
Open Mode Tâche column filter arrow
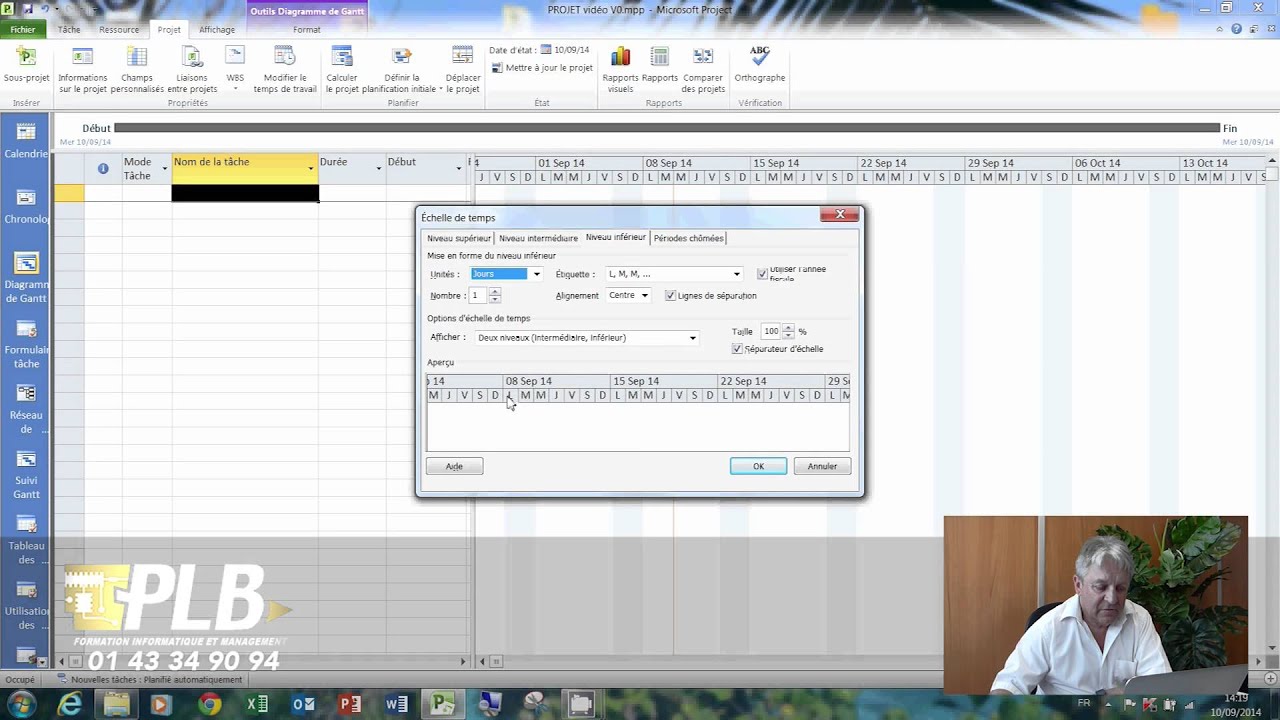[165, 169]
